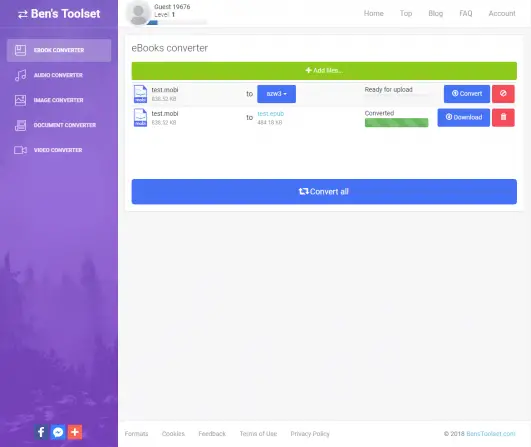The height and width of the screenshot is (447, 531).
Task: Open the Ebook Converter sidebar icon
Action: [20, 50]
